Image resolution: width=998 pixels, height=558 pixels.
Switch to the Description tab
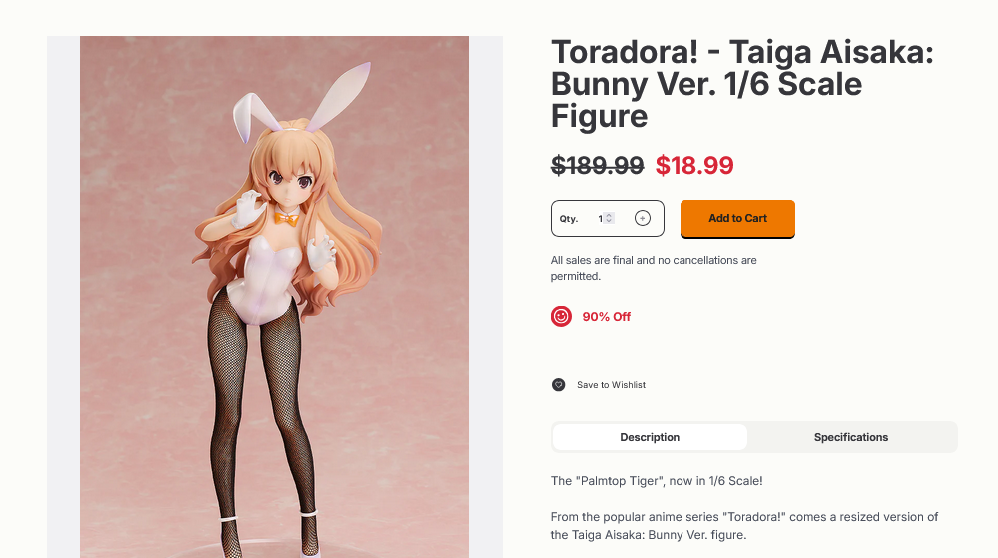coord(650,437)
